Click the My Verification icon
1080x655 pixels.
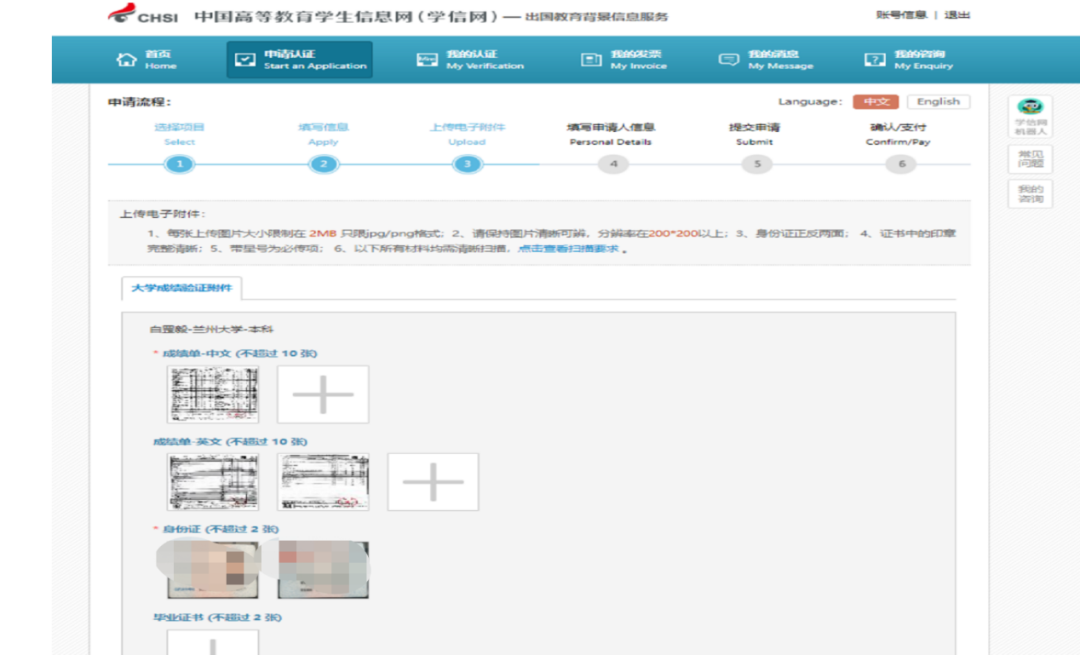[x=427, y=60]
